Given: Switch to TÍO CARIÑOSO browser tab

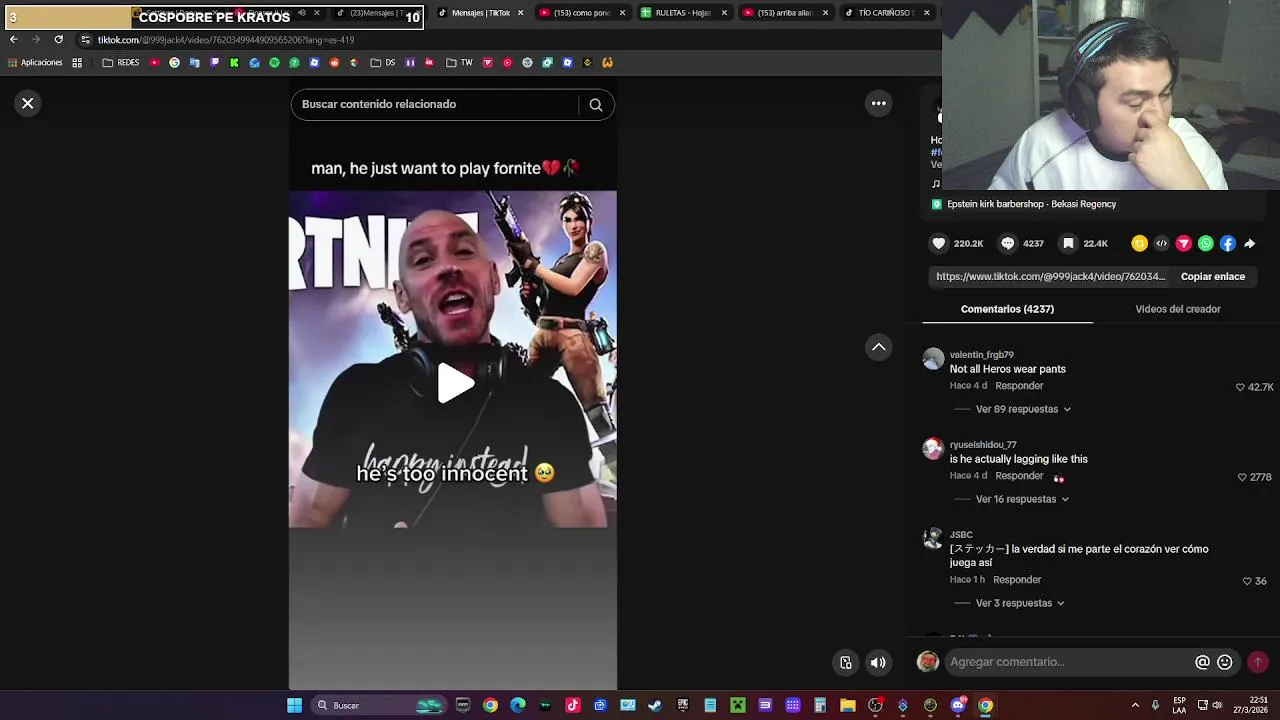Looking at the screenshot, I should [887, 13].
